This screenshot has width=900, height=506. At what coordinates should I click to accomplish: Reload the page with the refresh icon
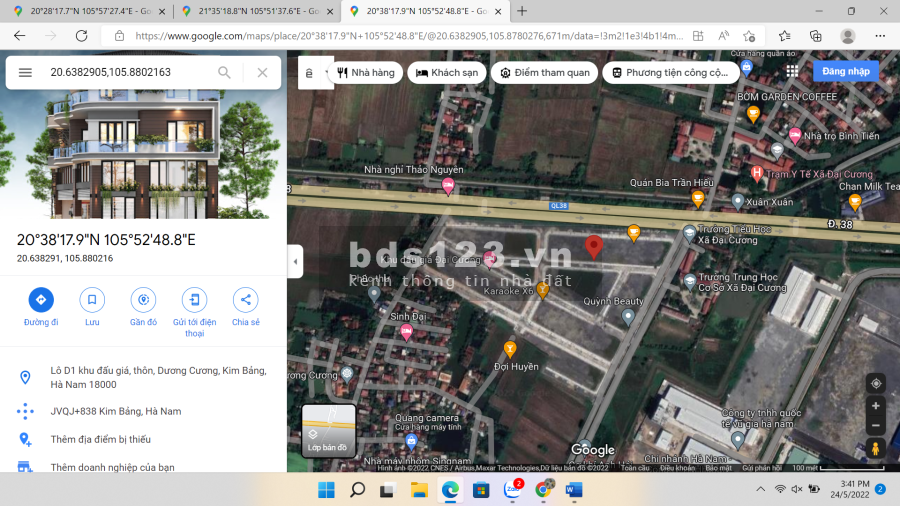pos(82,36)
